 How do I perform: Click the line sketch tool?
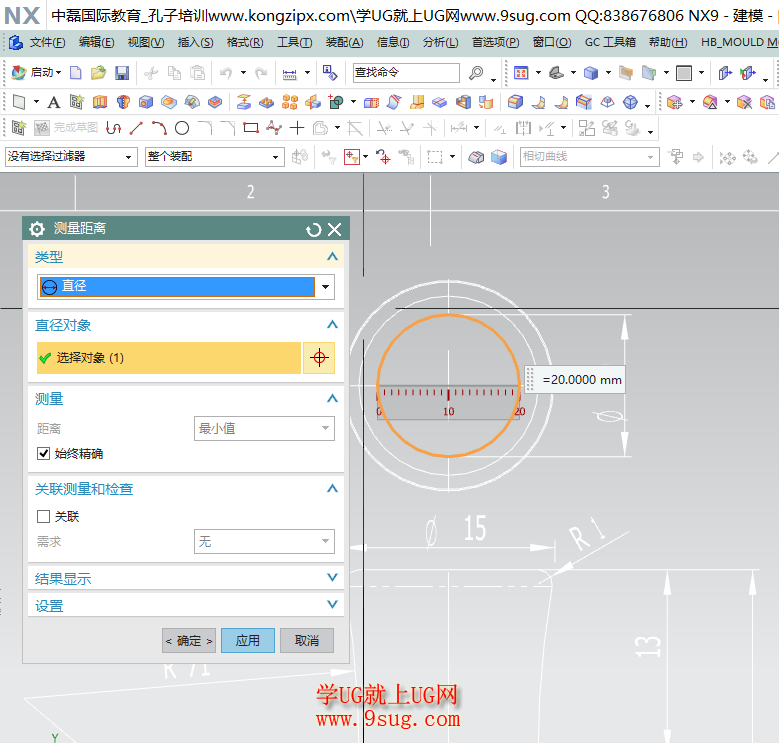click(x=136, y=129)
